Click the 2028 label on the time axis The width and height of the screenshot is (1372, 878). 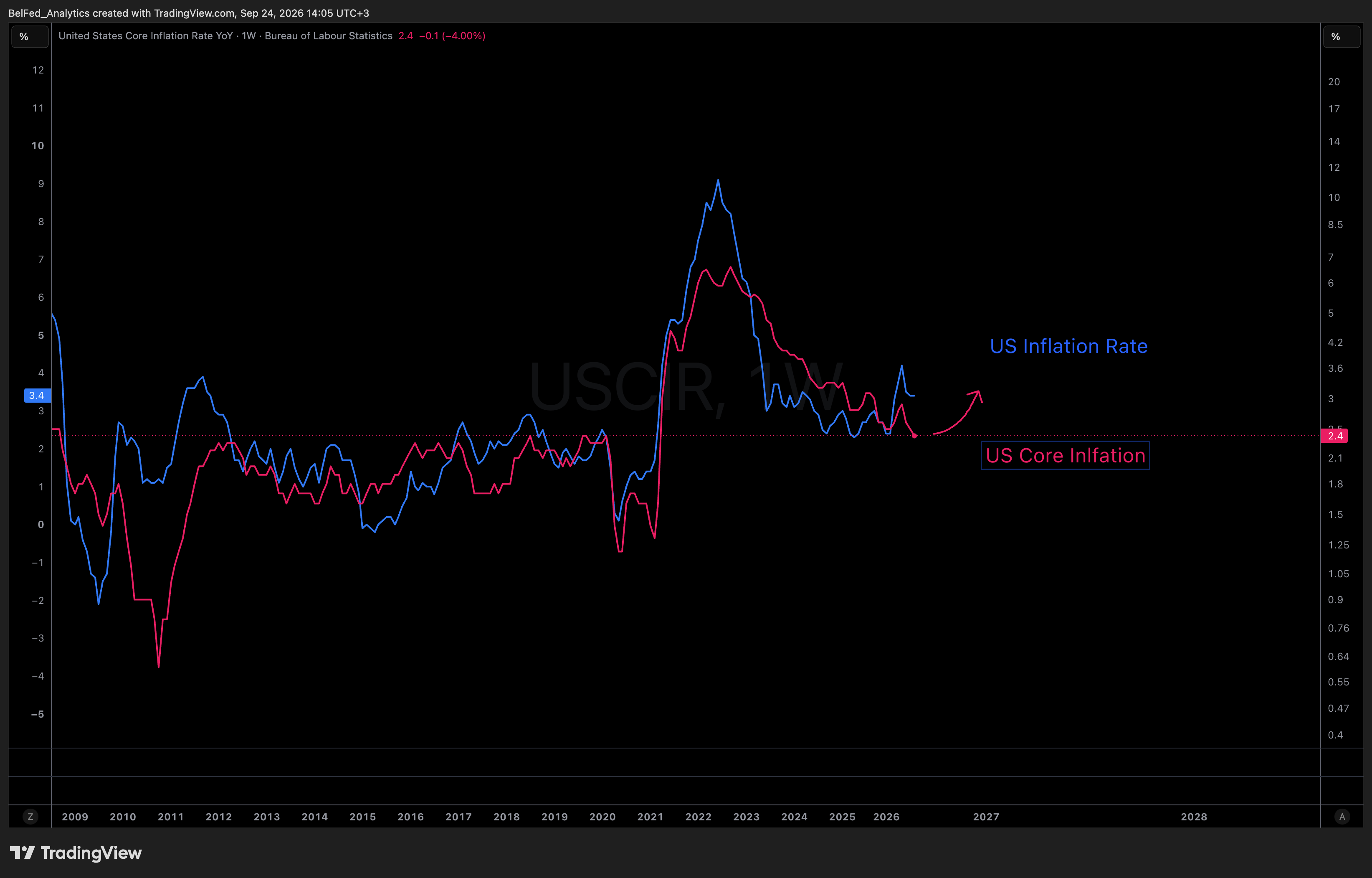click(x=1194, y=817)
